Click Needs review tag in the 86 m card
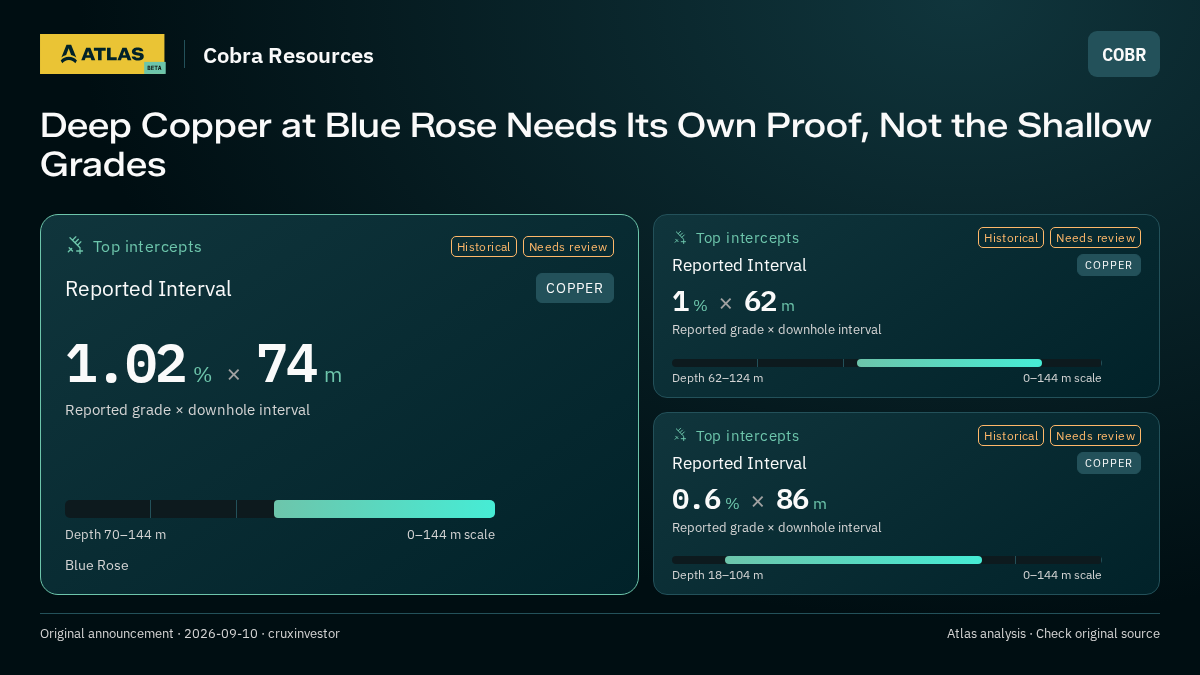This screenshot has width=1200, height=675. pyautogui.click(x=1095, y=435)
